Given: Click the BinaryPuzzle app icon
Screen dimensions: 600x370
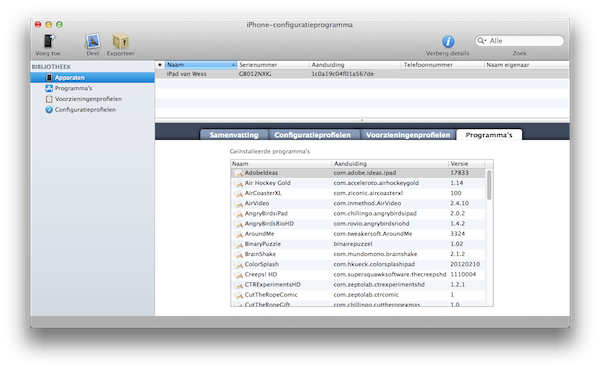Looking at the screenshot, I should 238,244.
